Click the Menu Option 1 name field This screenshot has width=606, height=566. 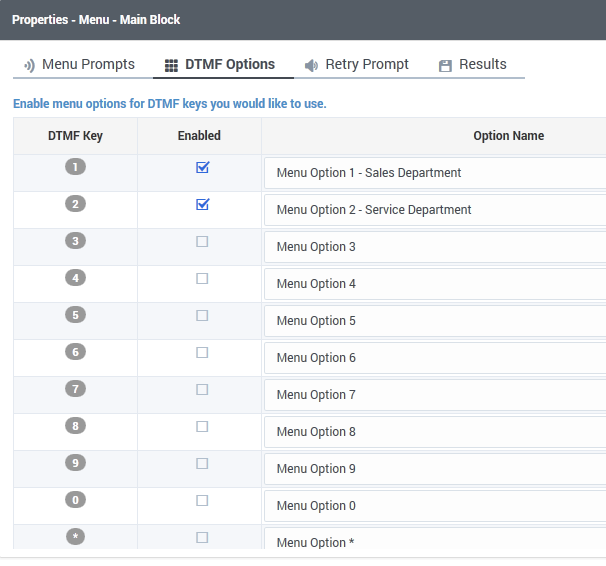(x=435, y=173)
